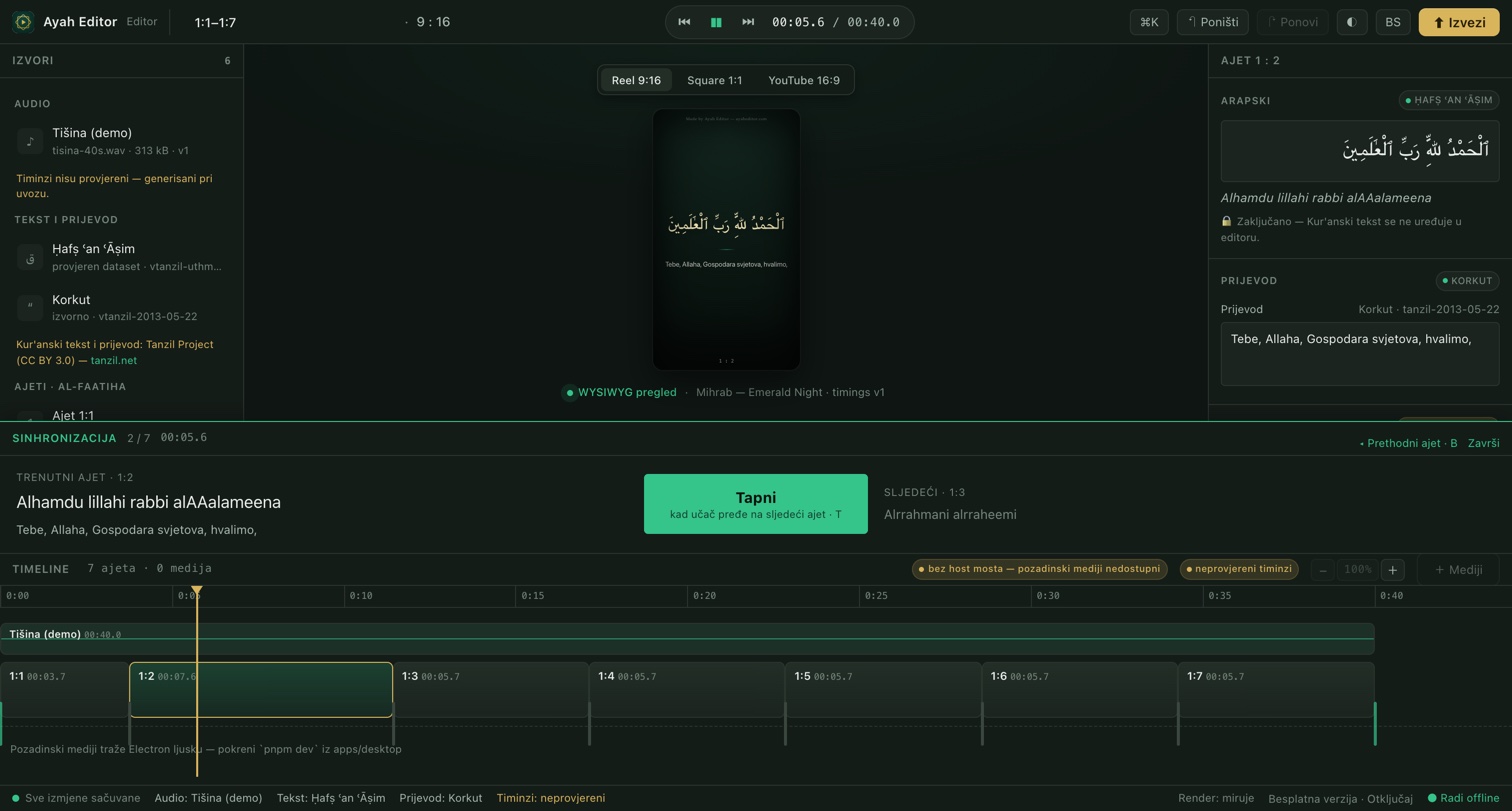Image resolution: width=1512 pixels, height=811 pixels.
Task: Click the video preview thumbnail
Action: pos(726,239)
